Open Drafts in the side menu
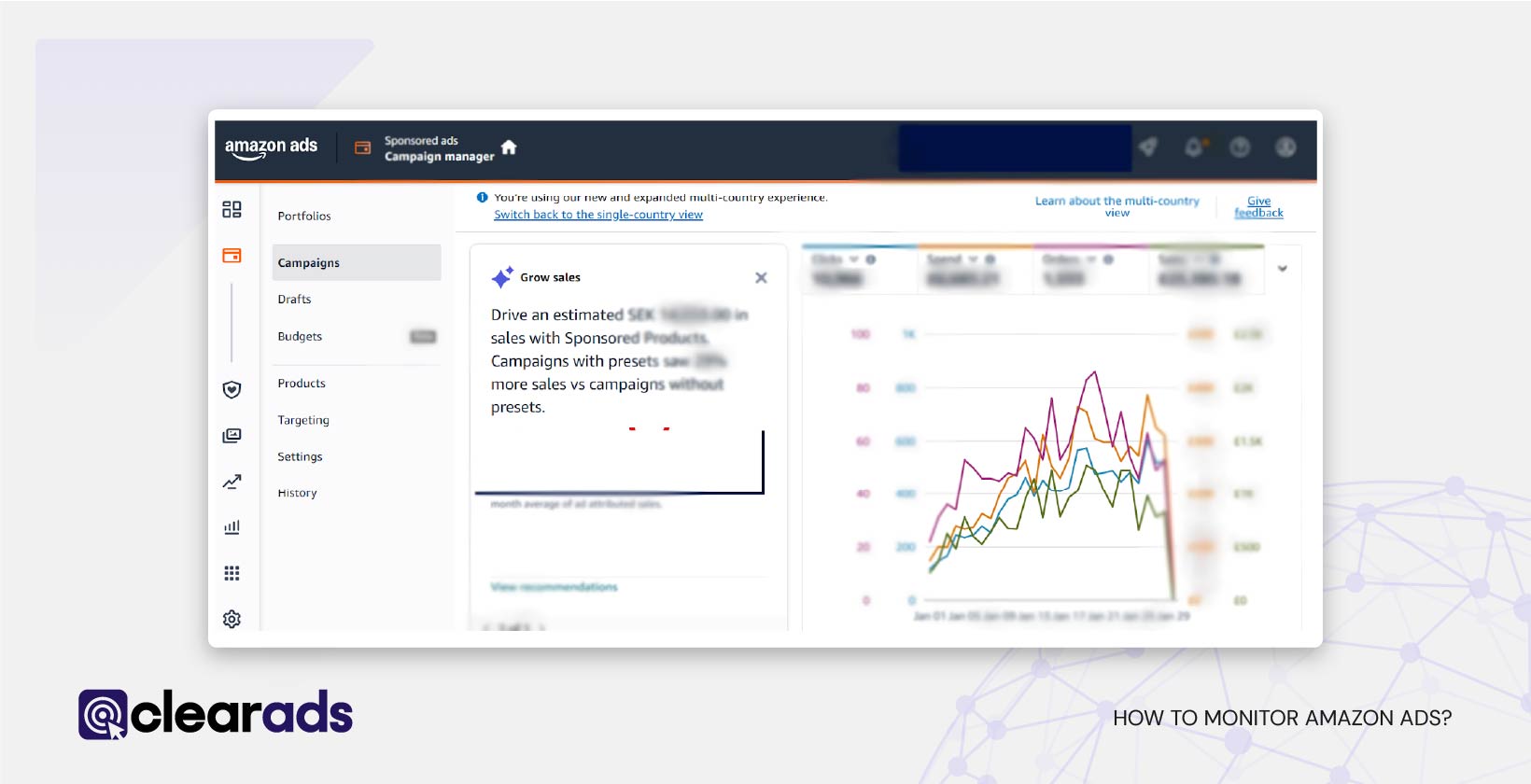This screenshot has width=1531, height=784. 294,299
